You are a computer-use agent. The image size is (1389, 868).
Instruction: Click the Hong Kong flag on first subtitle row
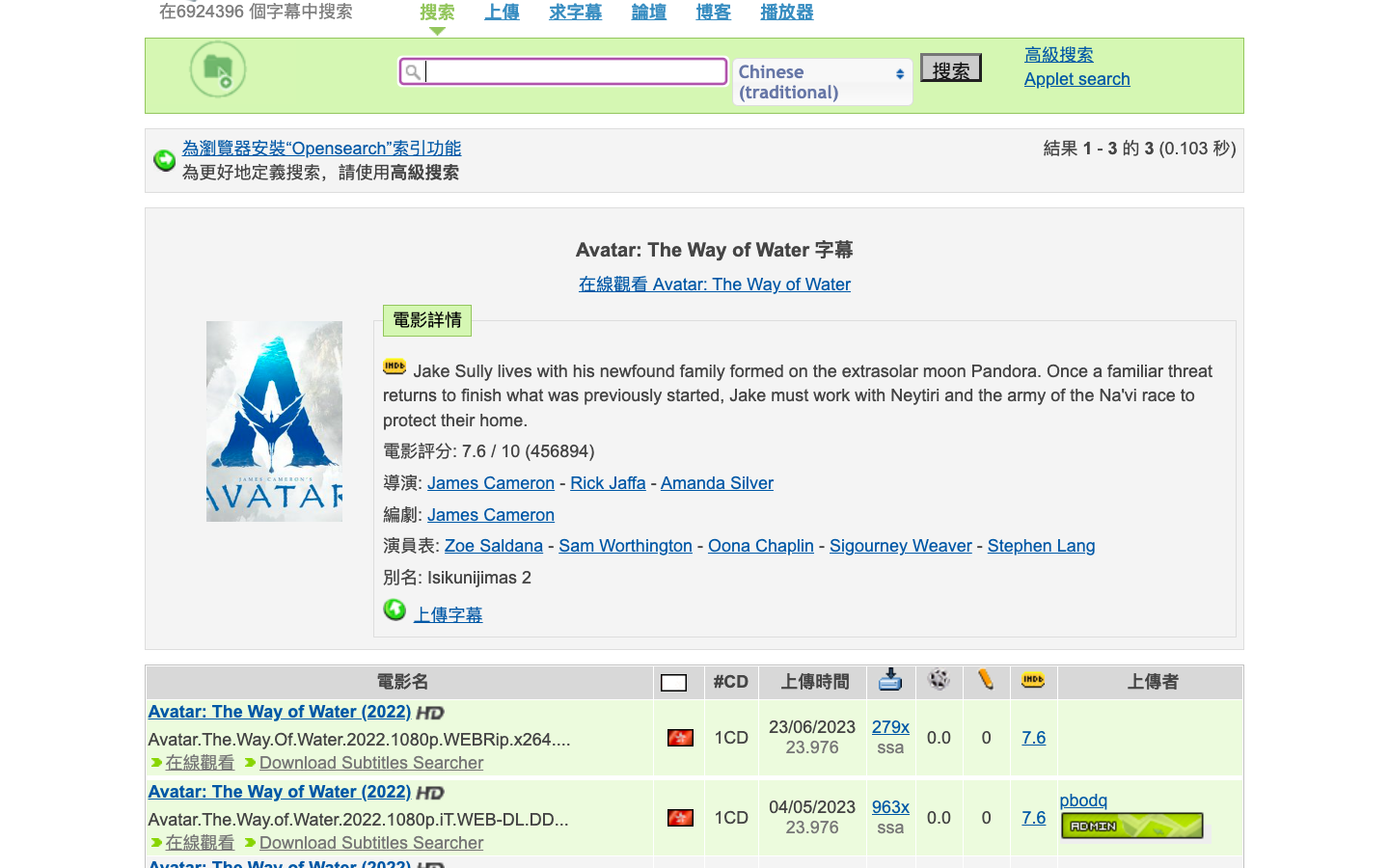coord(679,737)
